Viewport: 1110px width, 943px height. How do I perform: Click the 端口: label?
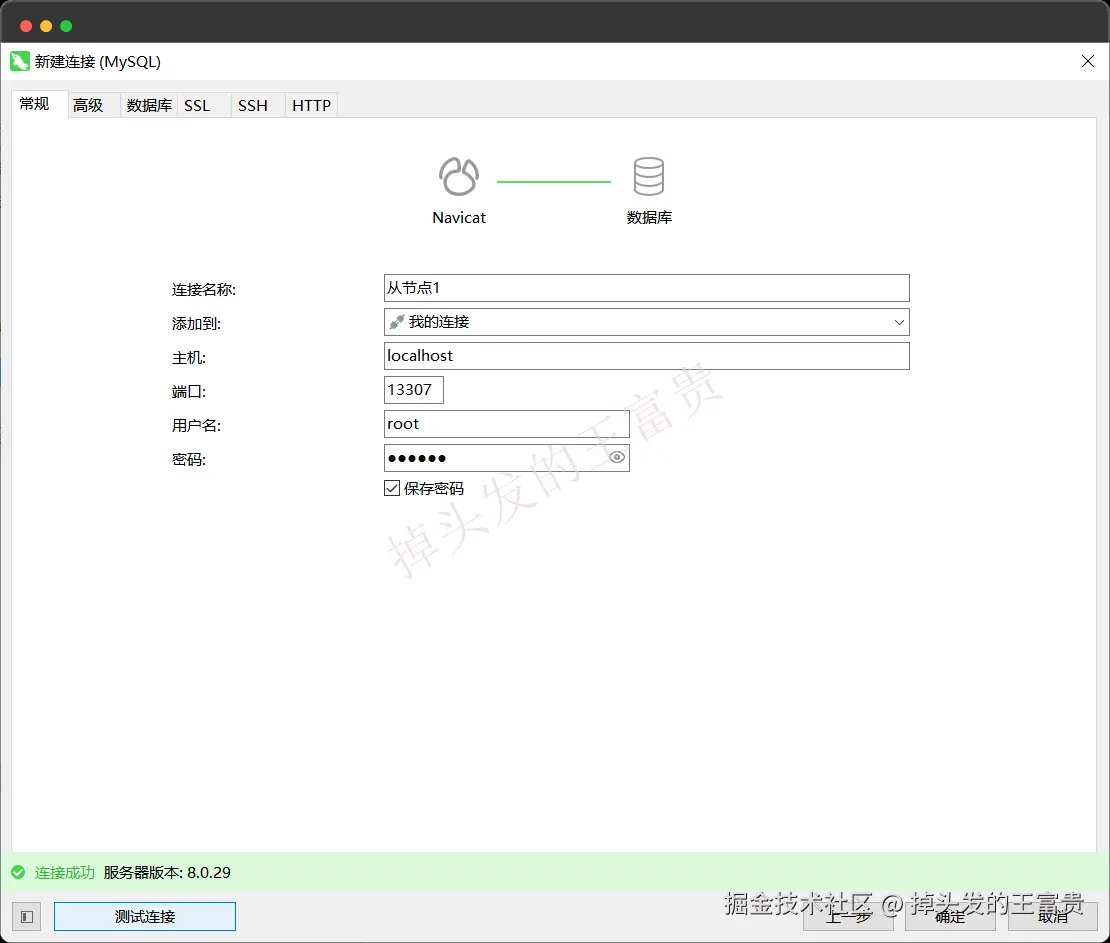pos(189,392)
